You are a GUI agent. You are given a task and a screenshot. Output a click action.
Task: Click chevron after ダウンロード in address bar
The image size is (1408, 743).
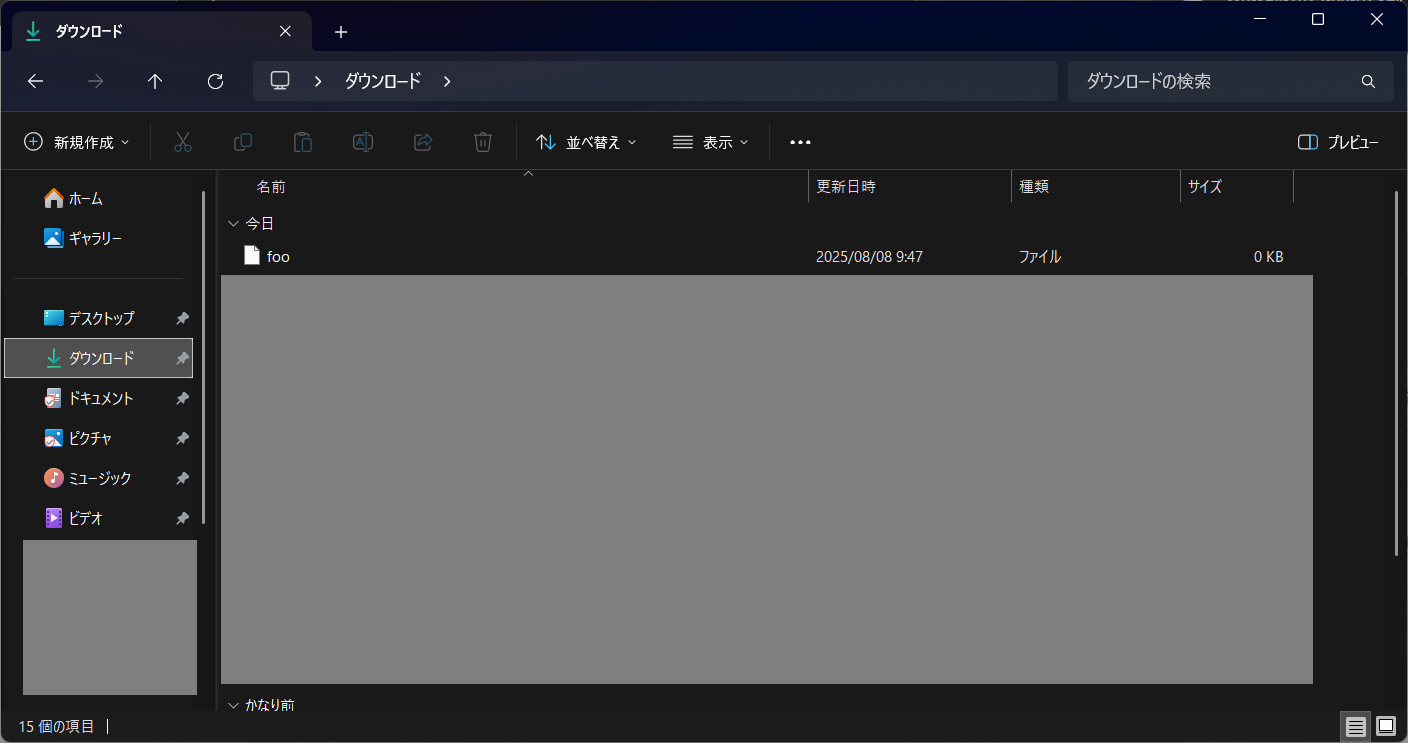click(x=447, y=81)
